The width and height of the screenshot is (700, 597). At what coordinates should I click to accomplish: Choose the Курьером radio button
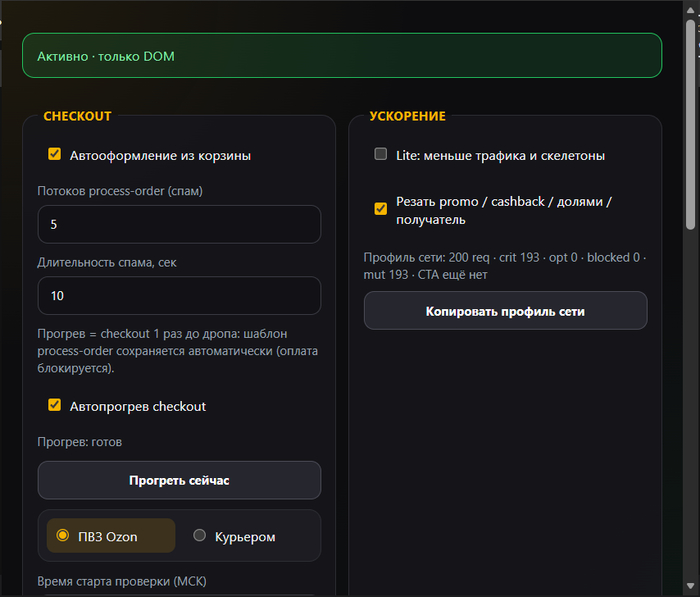200,535
